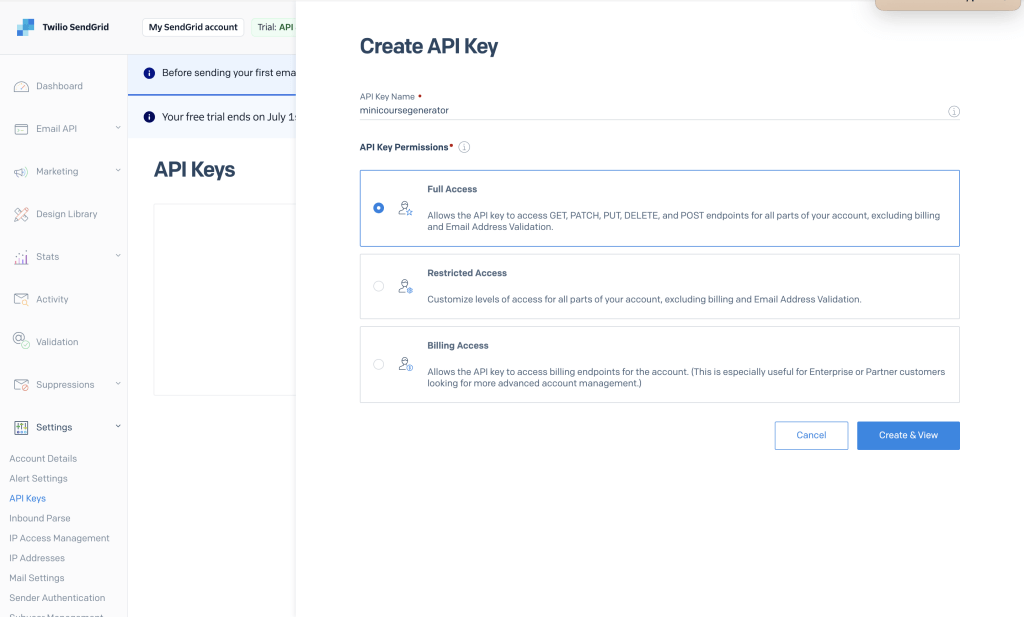
Task: Click the API Key Name input field
Action: [x=650, y=111]
